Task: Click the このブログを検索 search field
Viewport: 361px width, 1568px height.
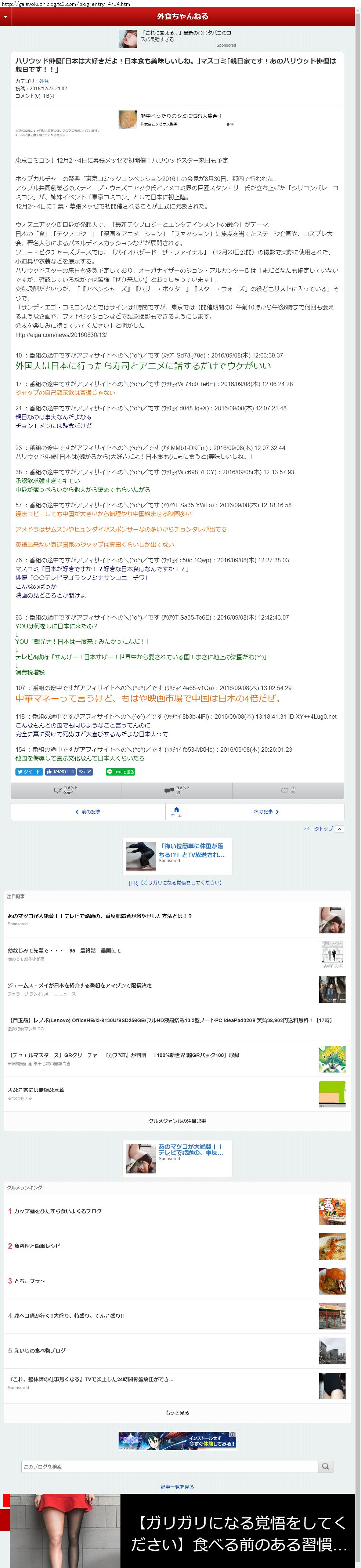Action: (x=169, y=1466)
